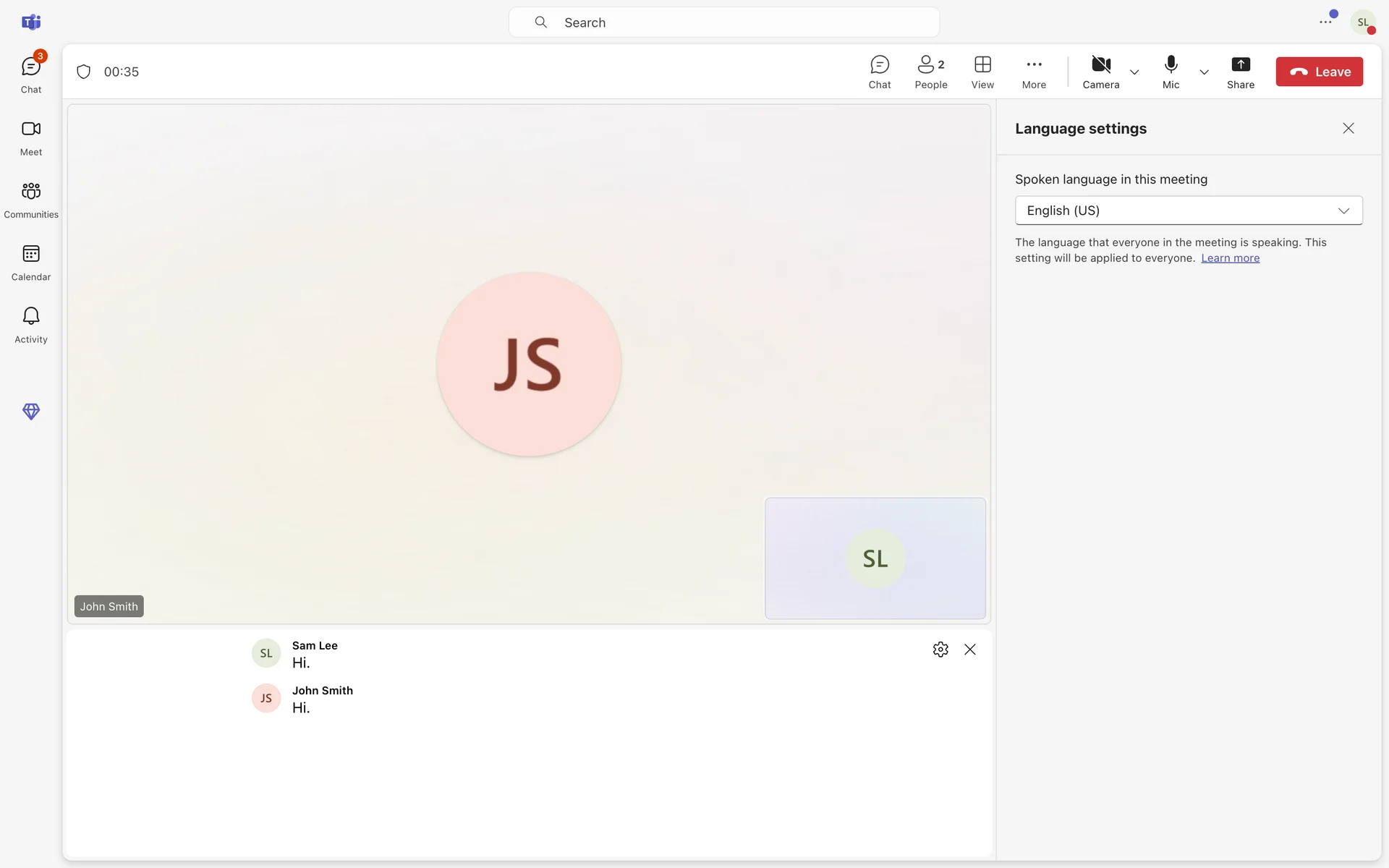Open the Activity bell feed

pyautogui.click(x=31, y=325)
